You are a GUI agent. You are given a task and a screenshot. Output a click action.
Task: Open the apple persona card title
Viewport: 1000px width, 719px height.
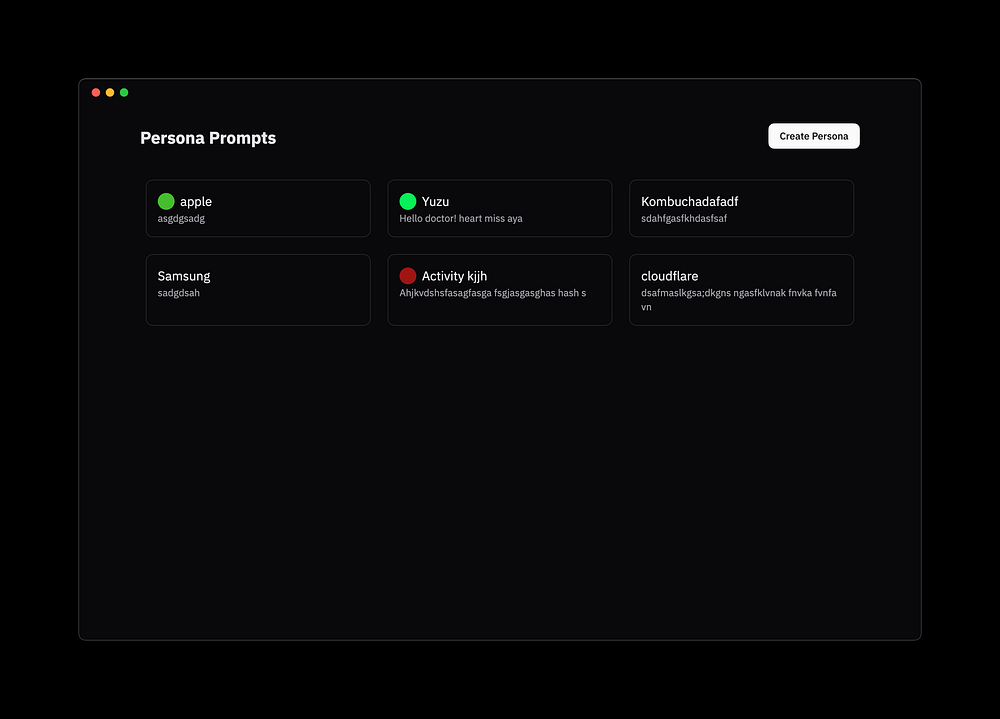[196, 202]
